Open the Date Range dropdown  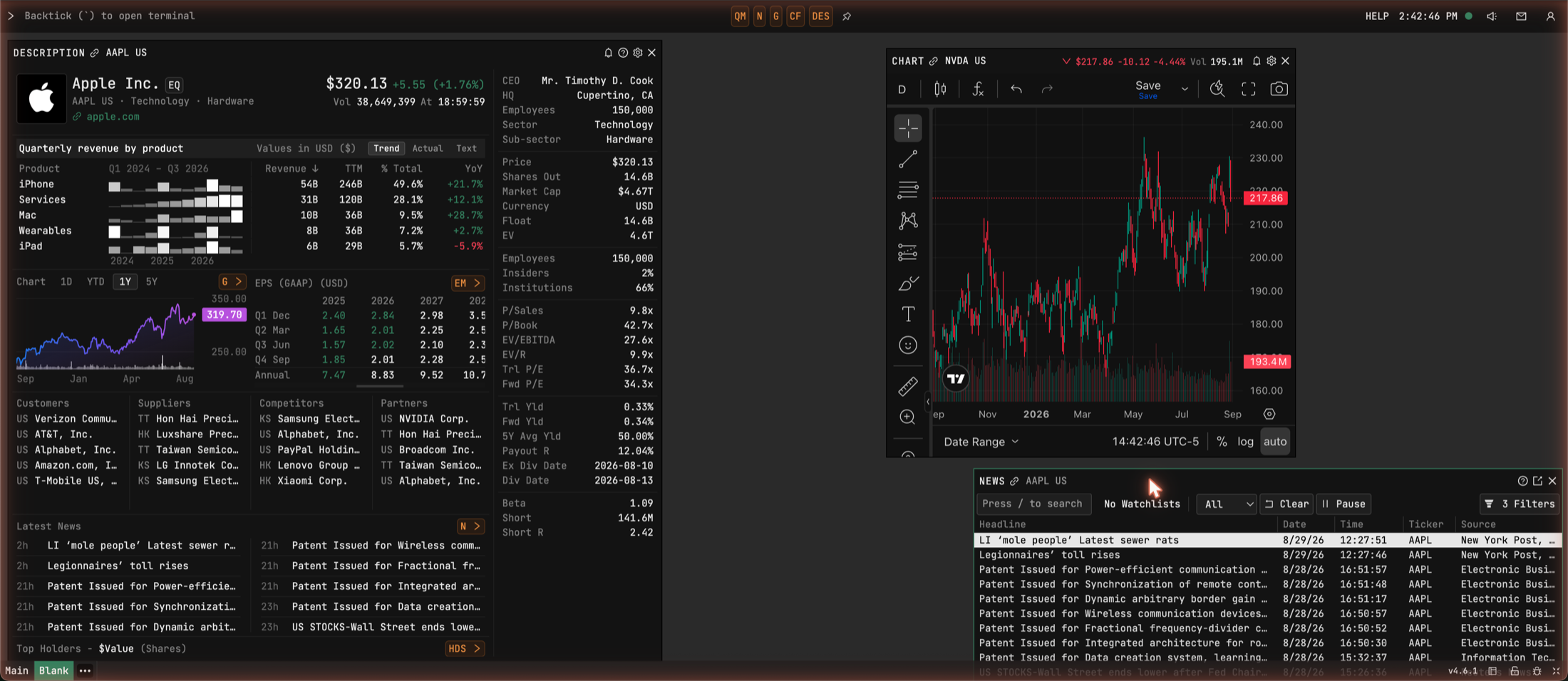coord(981,442)
